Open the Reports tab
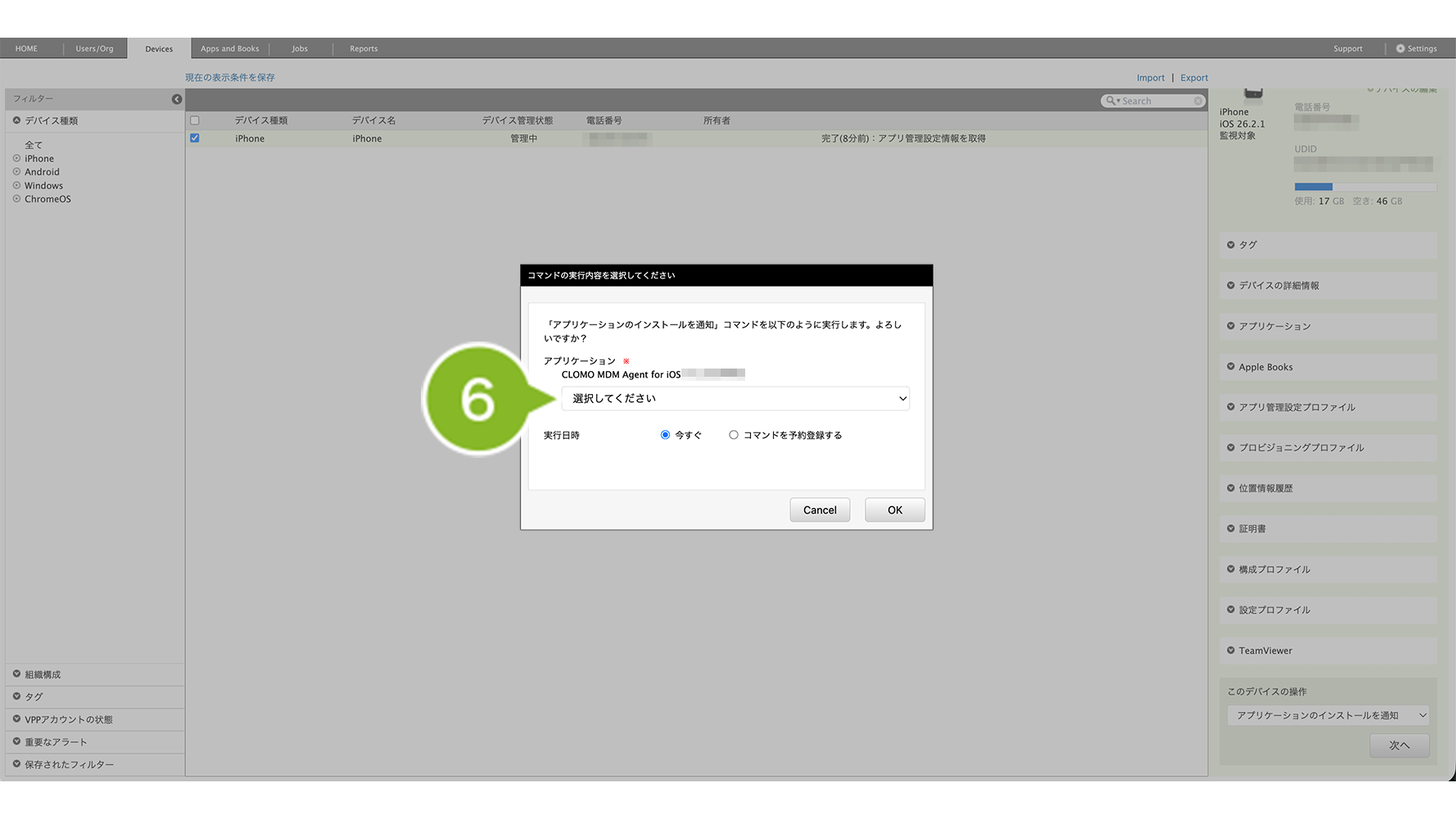1456x819 pixels. (364, 48)
